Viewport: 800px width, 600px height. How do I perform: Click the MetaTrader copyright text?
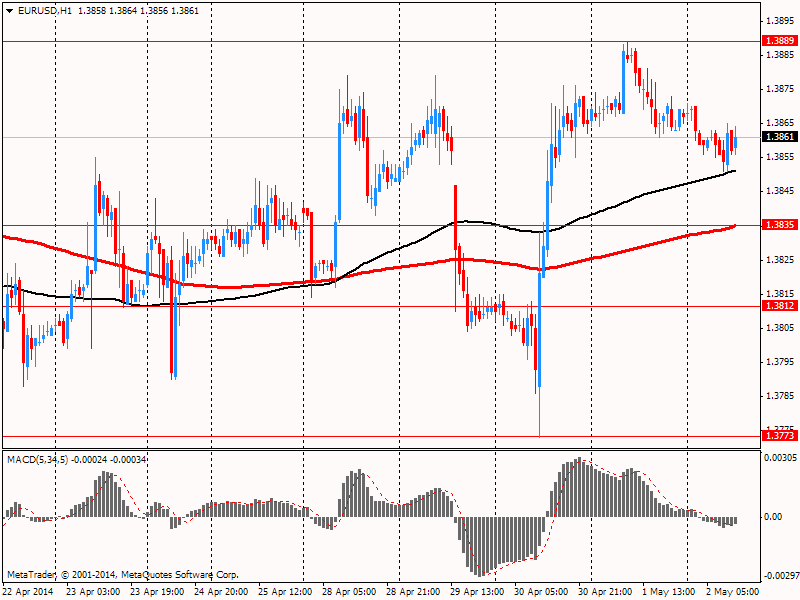(x=123, y=575)
